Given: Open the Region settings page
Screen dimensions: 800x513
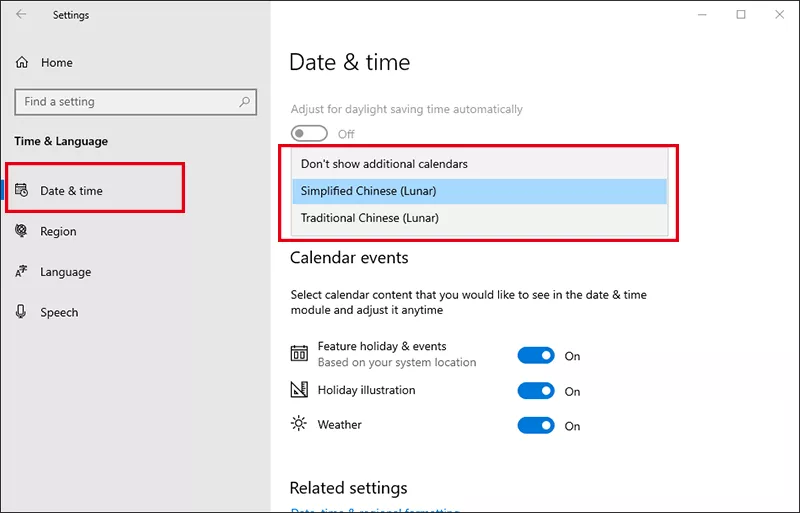Looking at the screenshot, I should [x=58, y=231].
